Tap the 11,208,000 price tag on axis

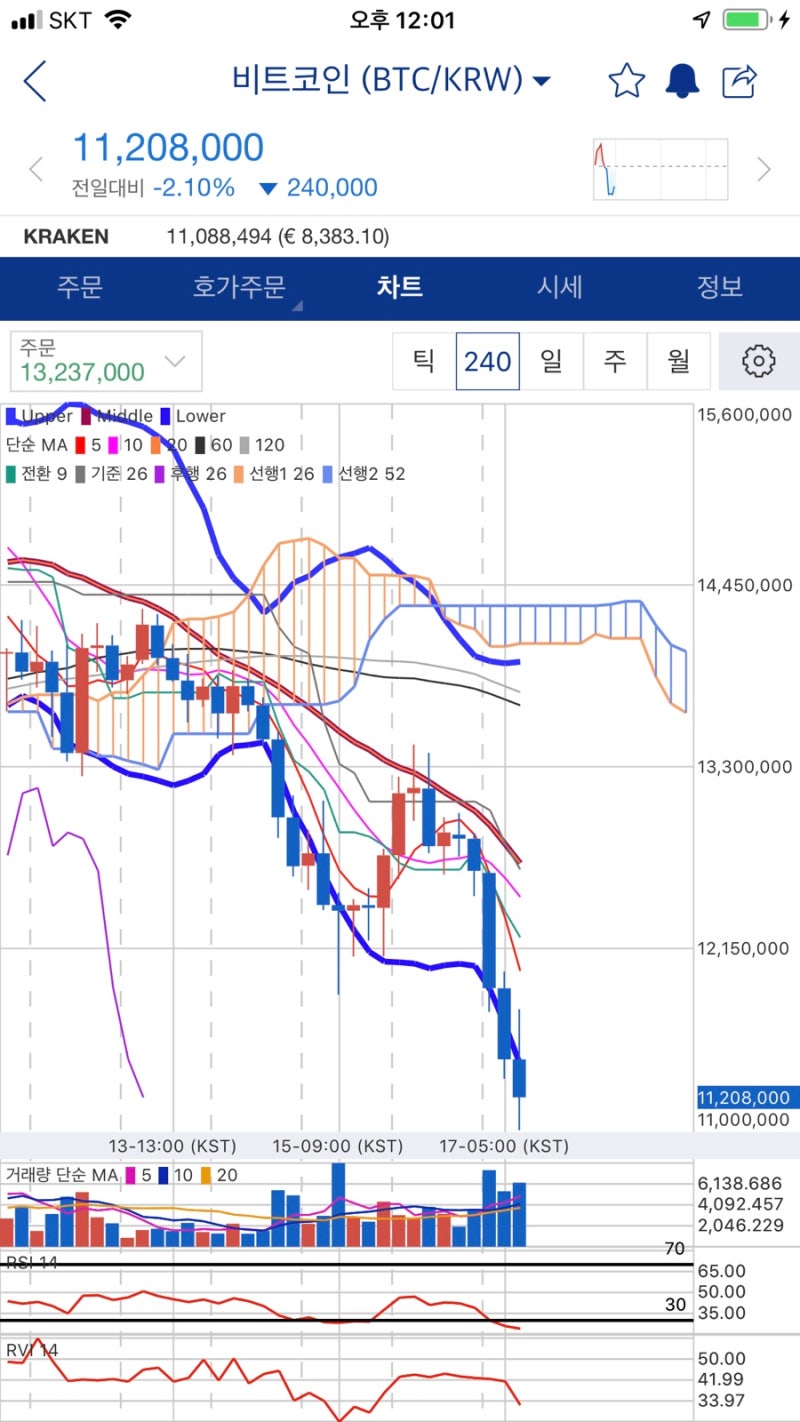click(x=746, y=1098)
